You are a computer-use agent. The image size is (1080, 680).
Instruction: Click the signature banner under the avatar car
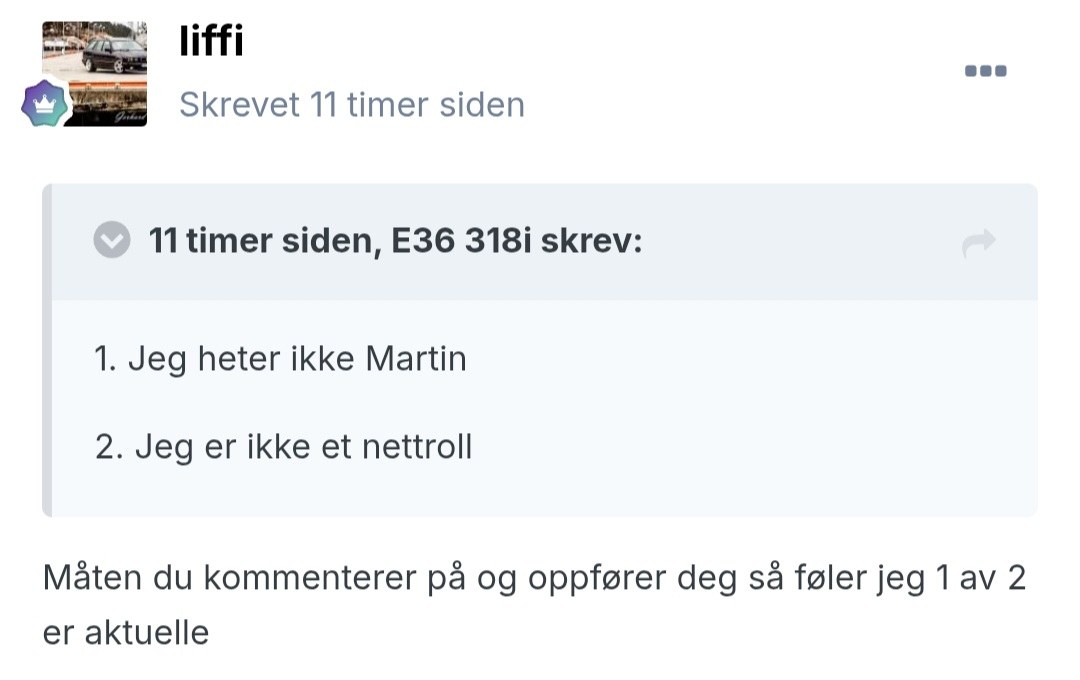108,107
